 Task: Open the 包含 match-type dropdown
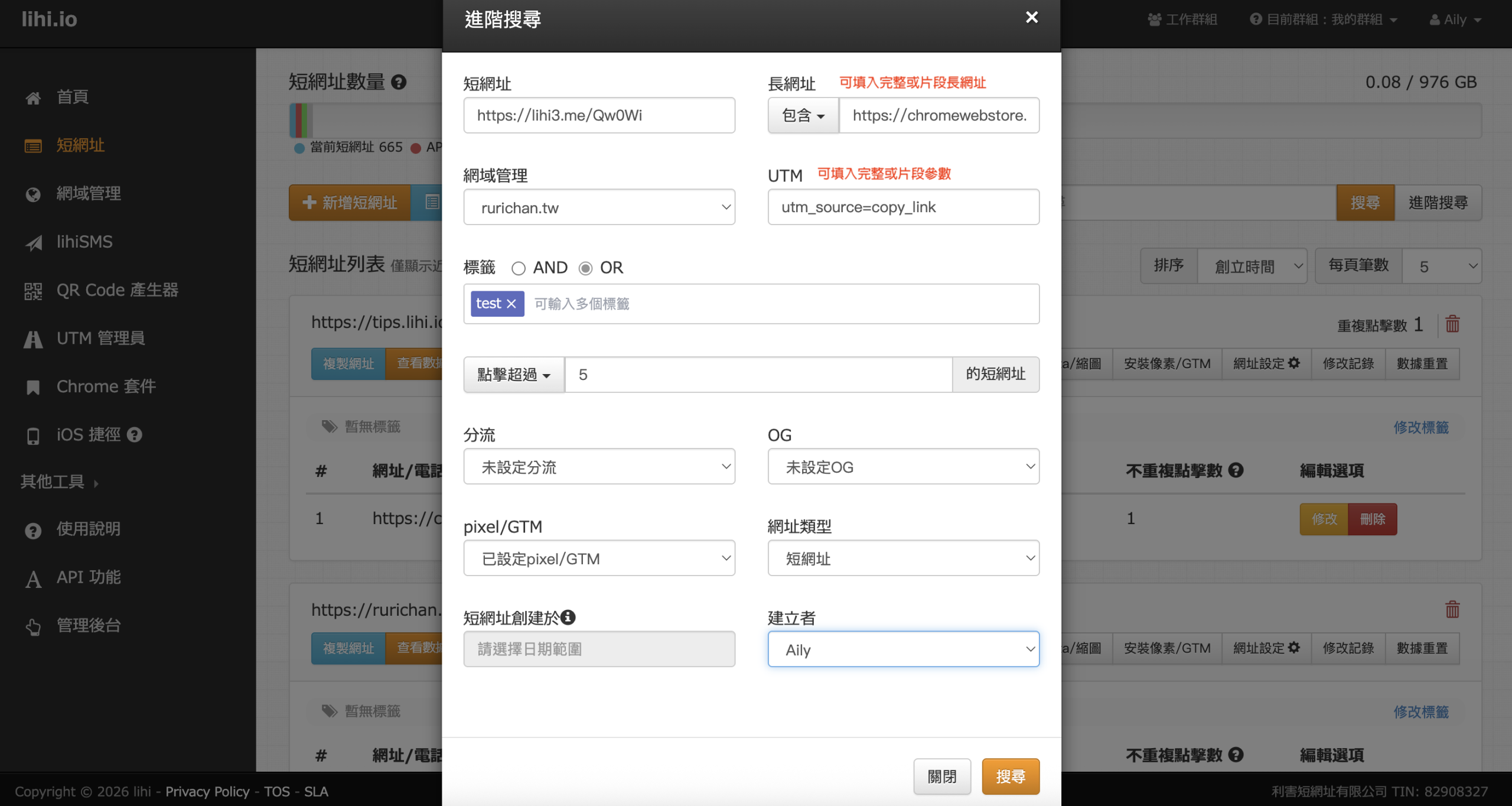pos(803,115)
